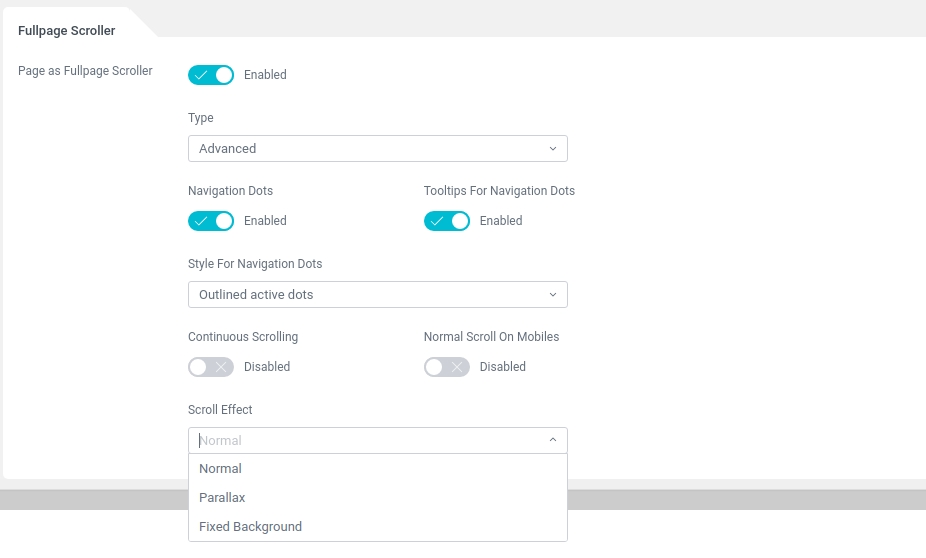Select Normal from the Scroll Effect list
Image resolution: width=926 pixels, height=558 pixels.
[x=221, y=469]
